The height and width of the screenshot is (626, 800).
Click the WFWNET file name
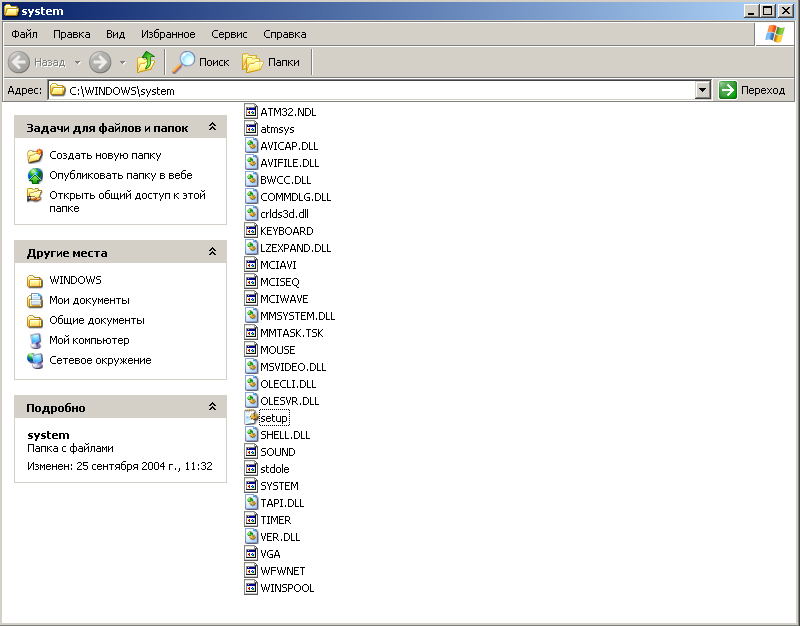point(283,571)
